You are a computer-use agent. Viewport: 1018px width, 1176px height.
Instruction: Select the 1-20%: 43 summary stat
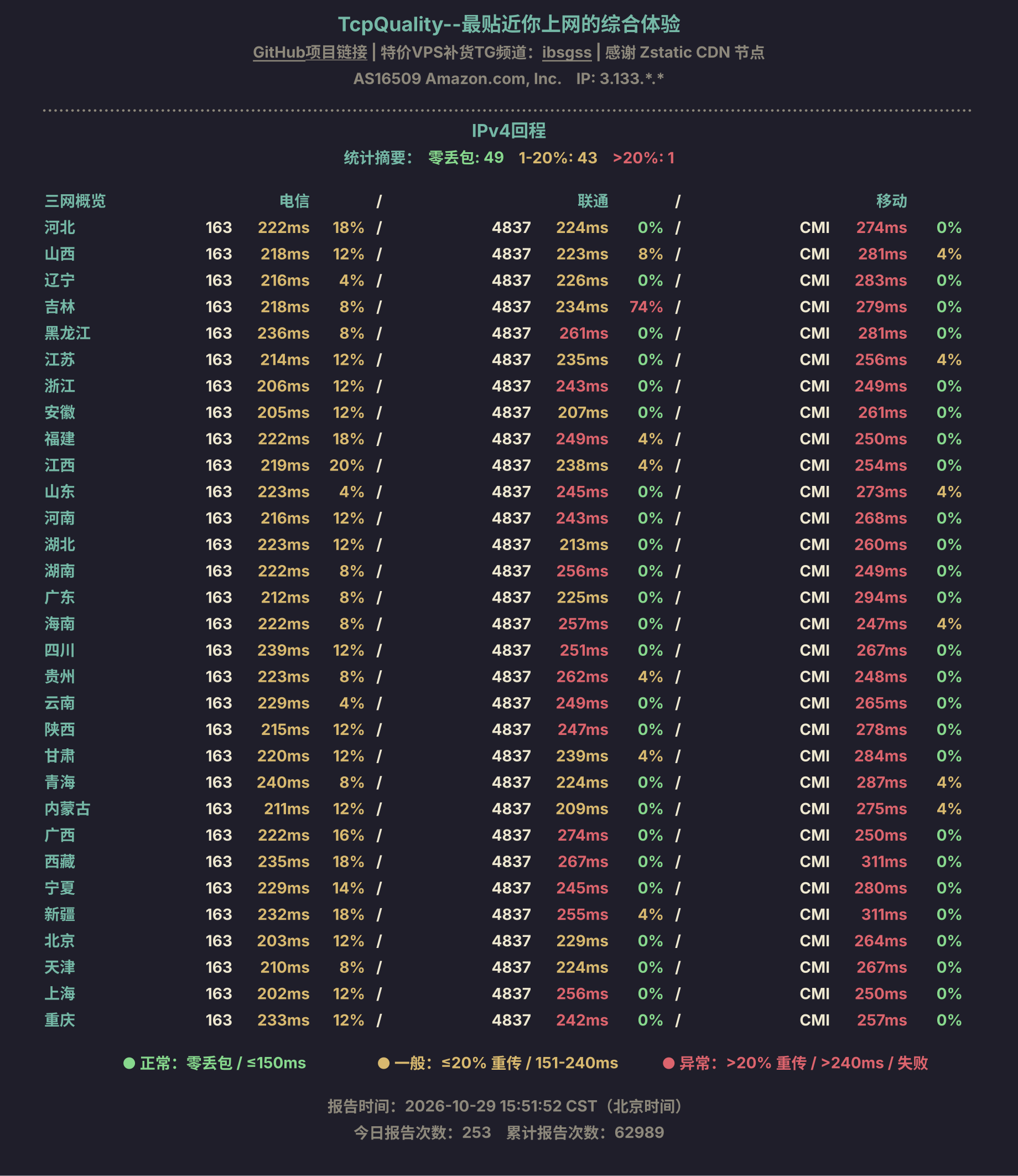558,157
